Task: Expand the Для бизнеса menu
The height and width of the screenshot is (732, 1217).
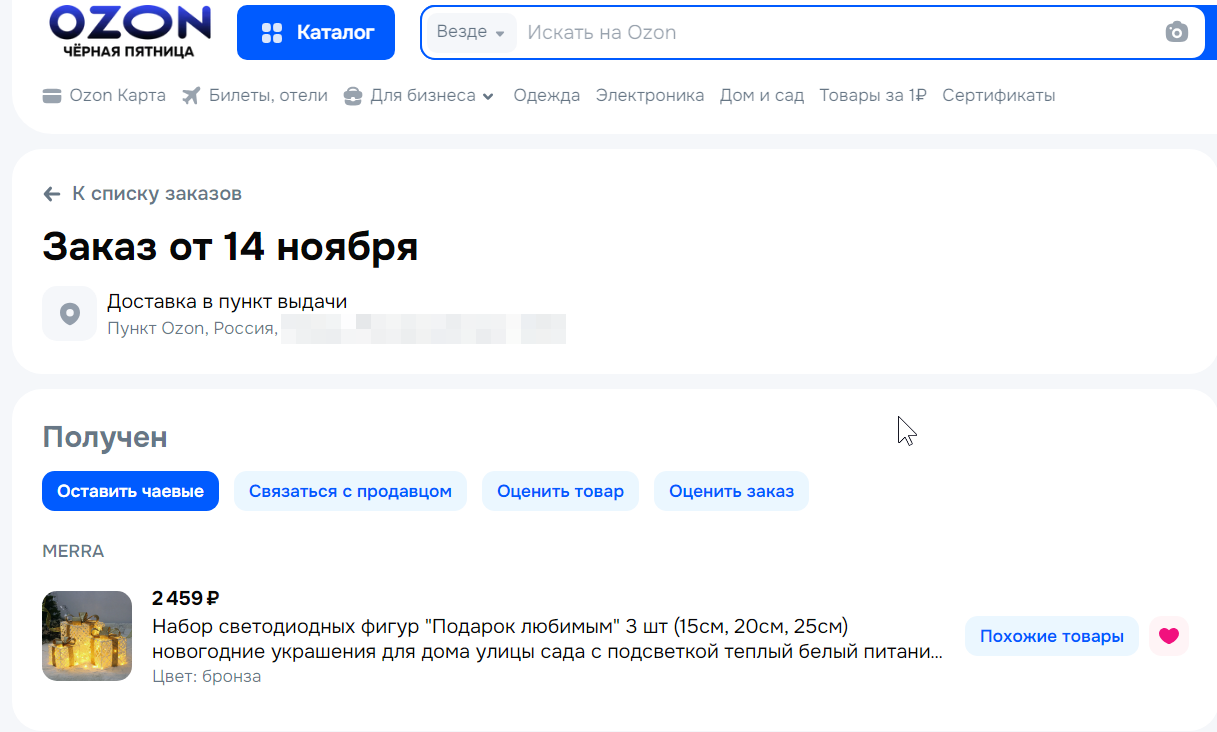Action: 419,96
